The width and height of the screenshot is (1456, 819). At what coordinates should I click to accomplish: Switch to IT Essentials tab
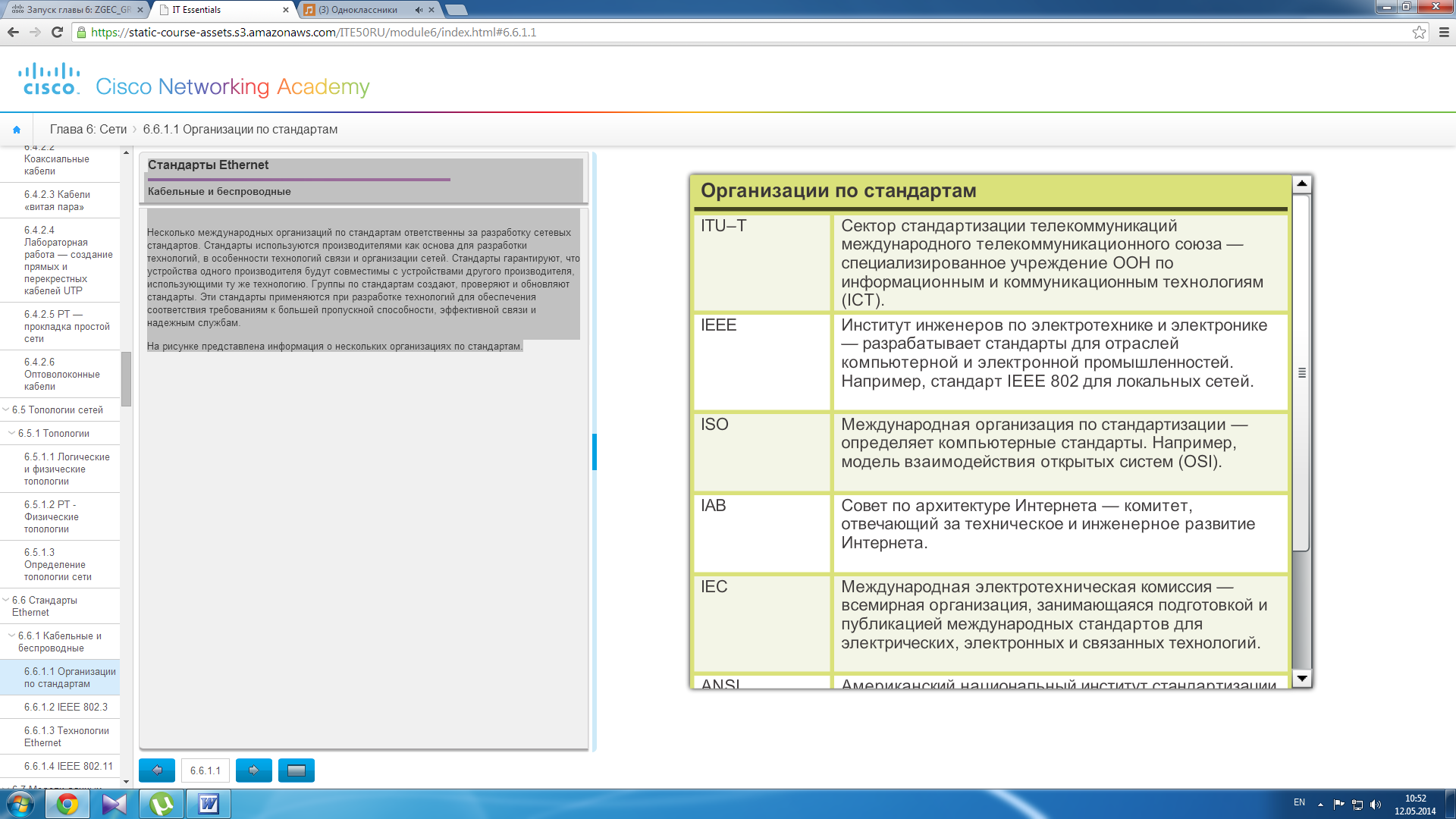[x=220, y=10]
